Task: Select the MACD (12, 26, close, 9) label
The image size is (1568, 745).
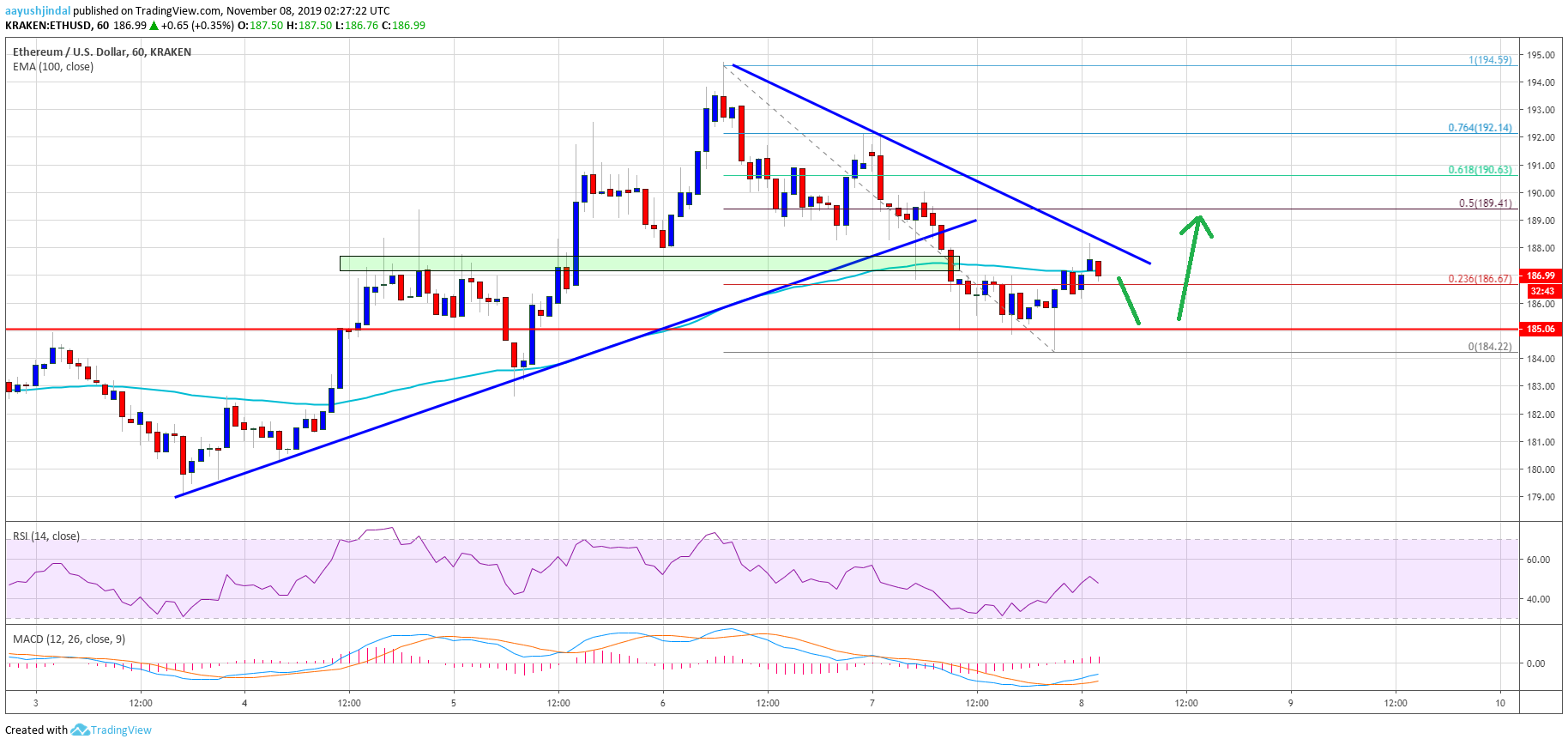Action: click(x=69, y=639)
